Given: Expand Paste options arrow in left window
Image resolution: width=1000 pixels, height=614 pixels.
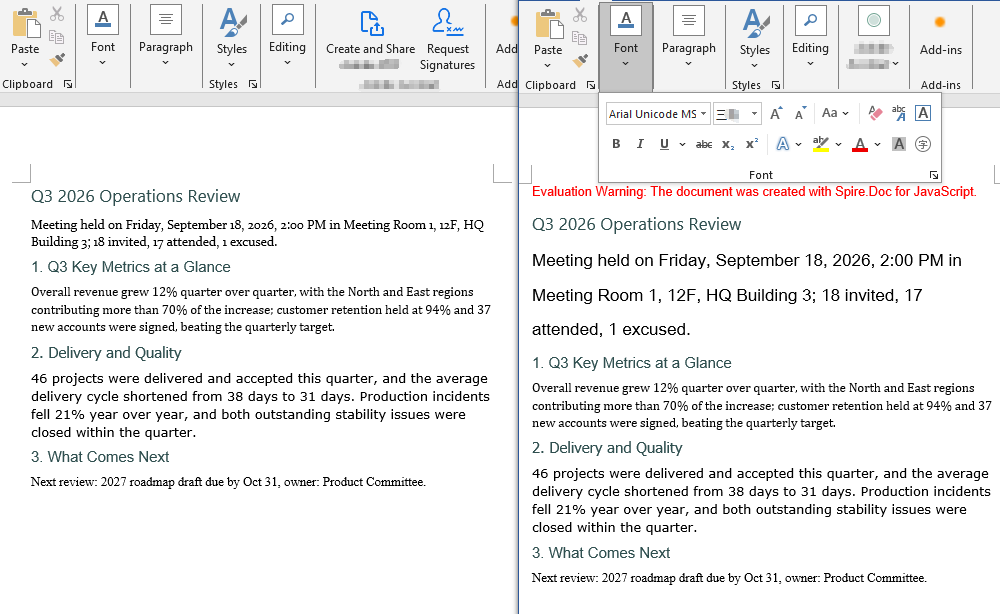Looking at the screenshot, I should pos(24,64).
